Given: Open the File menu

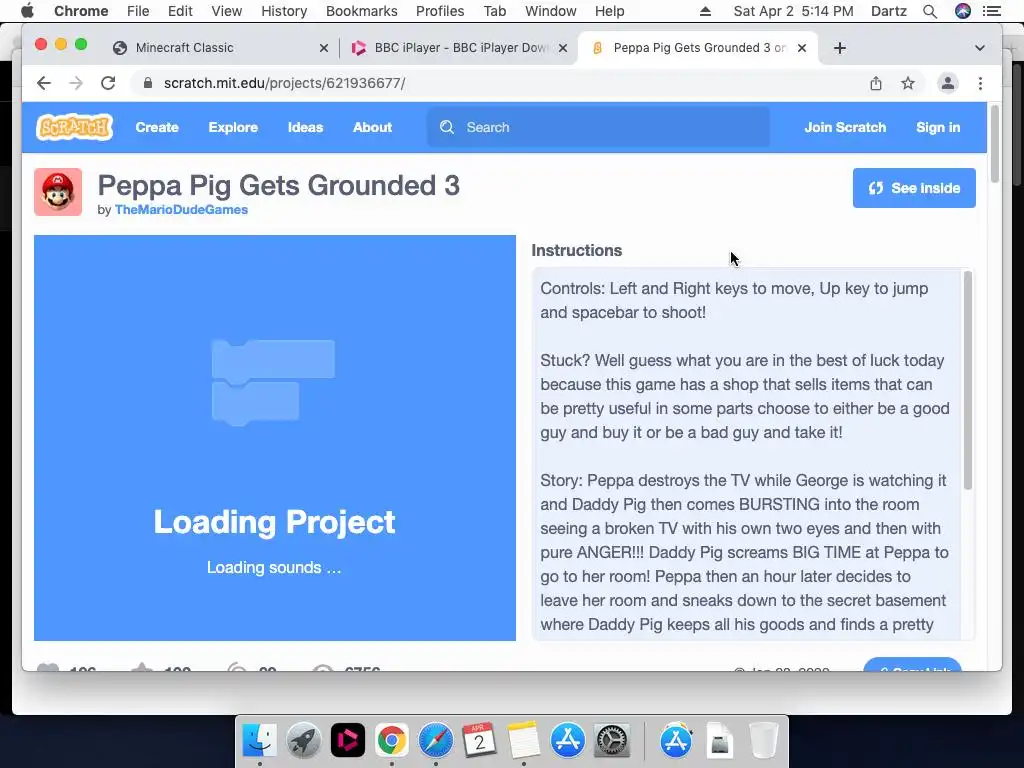Looking at the screenshot, I should point(138,11).
